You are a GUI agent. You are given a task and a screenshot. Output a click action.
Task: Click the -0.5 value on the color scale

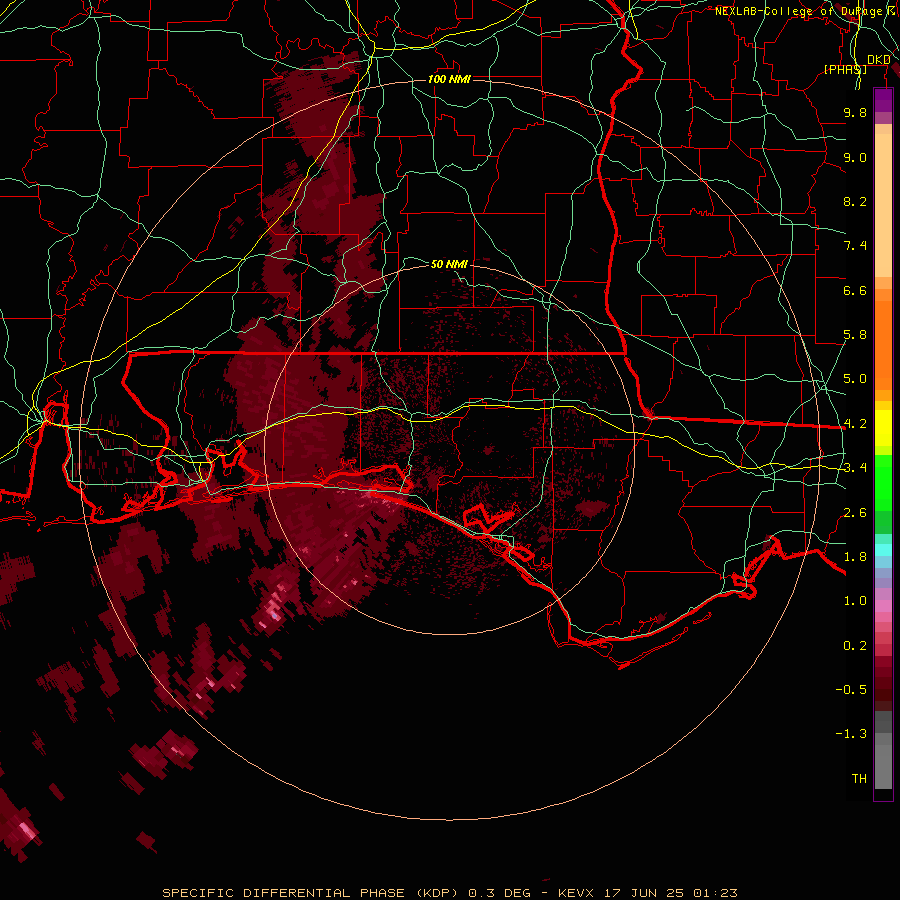pyautogui.click(x=851, y=690)
